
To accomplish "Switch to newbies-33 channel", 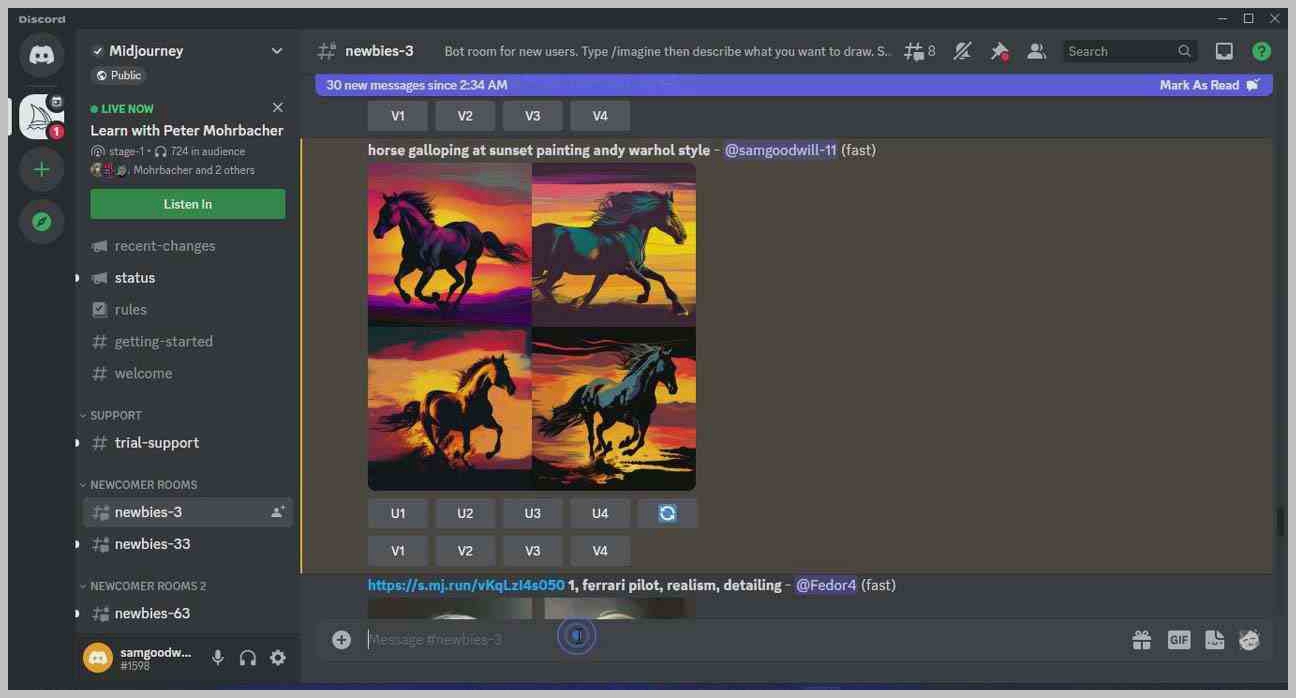I will tap(152, 544).
